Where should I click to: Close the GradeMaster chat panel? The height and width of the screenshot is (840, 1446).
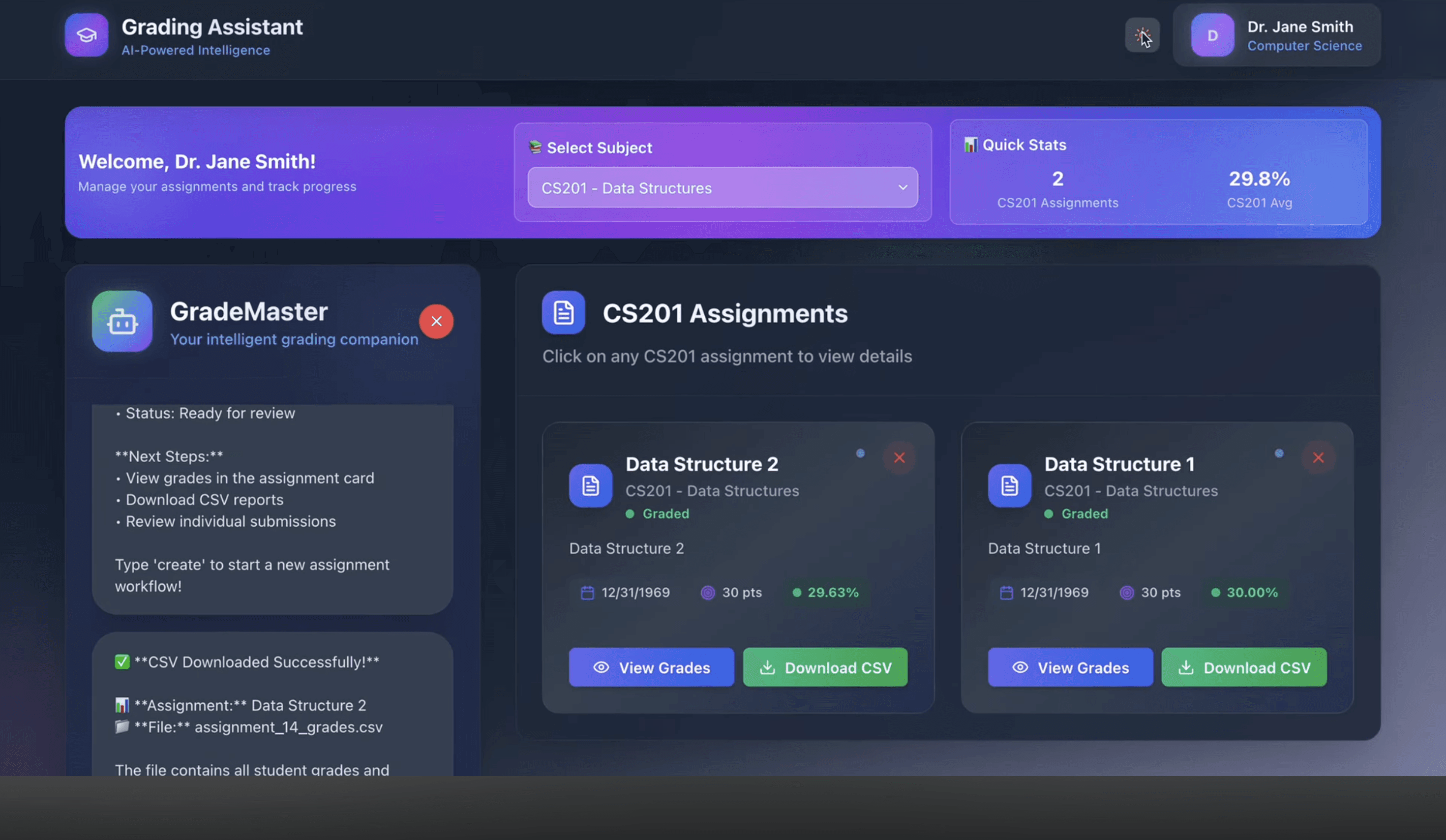click(436, 321)
